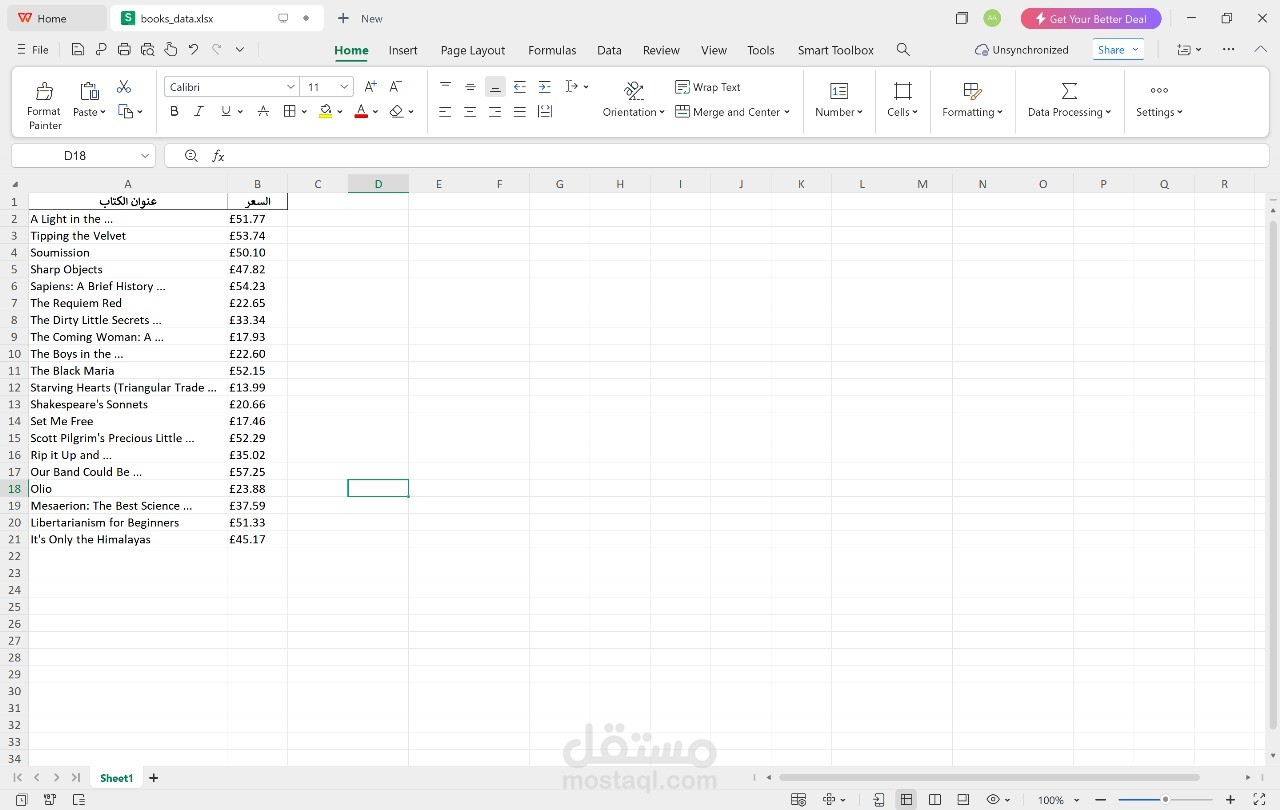Collapse the ribbon with the up chevron
This screenshot has height=810, width=1280.
pyautogui.click(x=1260, y=49)
